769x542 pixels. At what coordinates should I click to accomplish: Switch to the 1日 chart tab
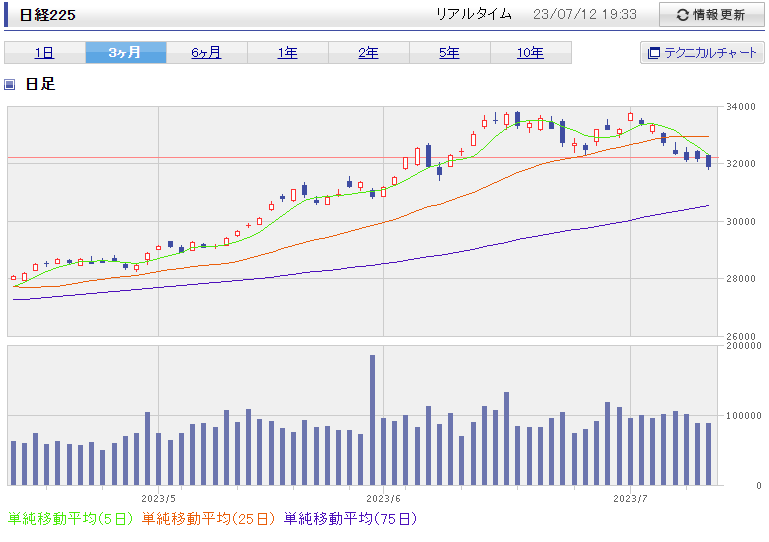44,53
